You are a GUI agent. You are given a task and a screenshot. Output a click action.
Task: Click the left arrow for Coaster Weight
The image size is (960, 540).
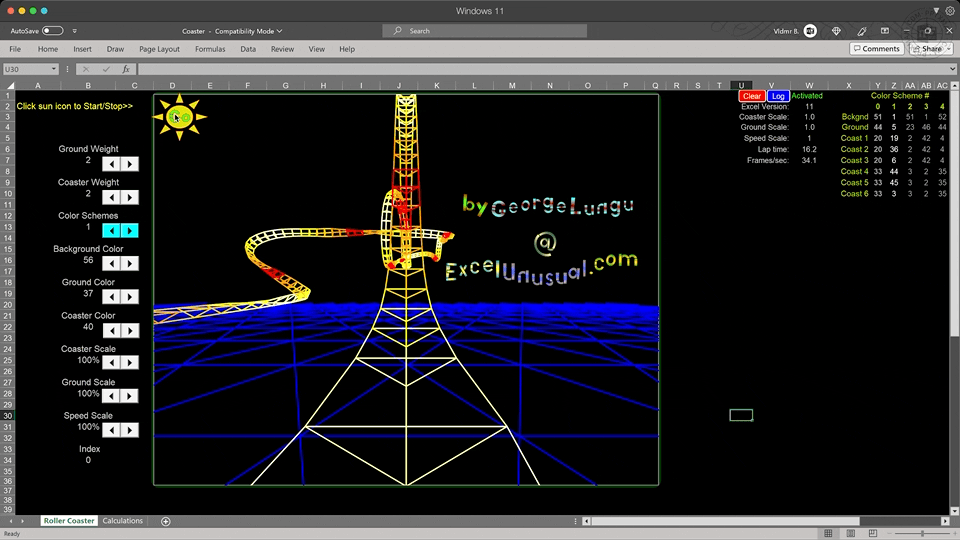(x=112, y=197)
